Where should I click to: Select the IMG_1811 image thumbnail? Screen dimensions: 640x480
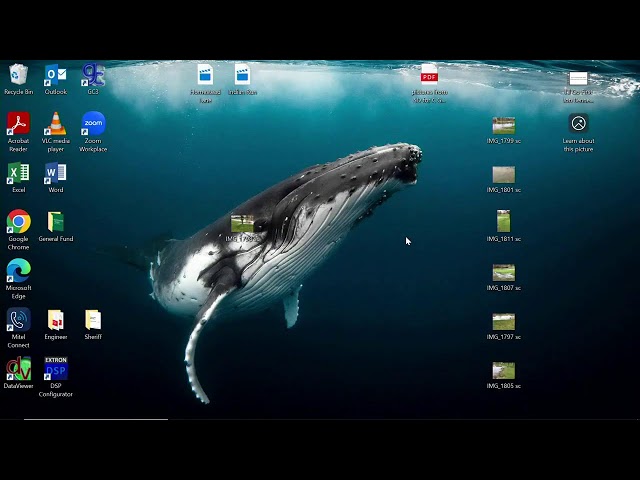click(x=504, y=221)
